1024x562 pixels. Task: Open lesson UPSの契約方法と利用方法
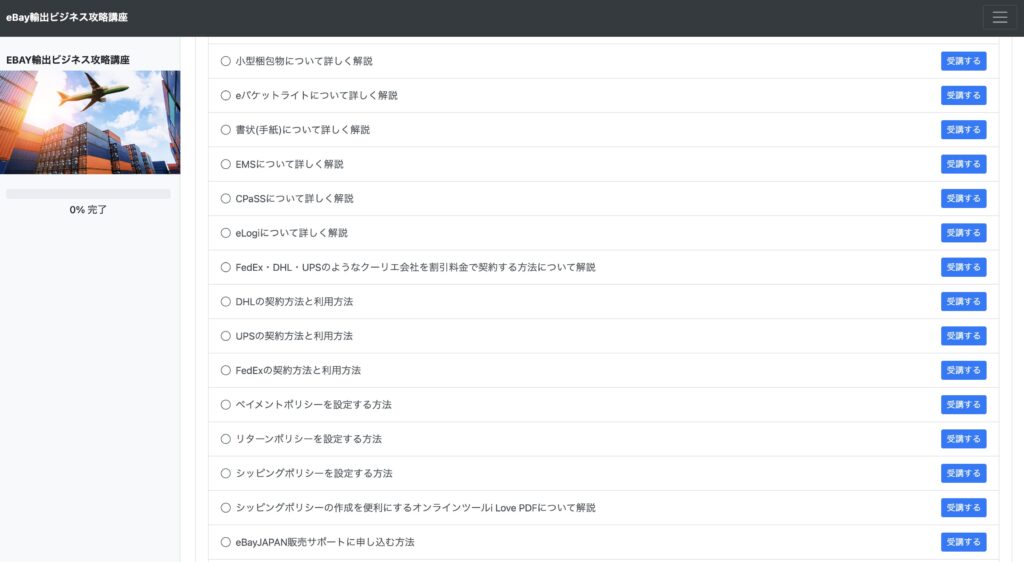pos(294,336)
